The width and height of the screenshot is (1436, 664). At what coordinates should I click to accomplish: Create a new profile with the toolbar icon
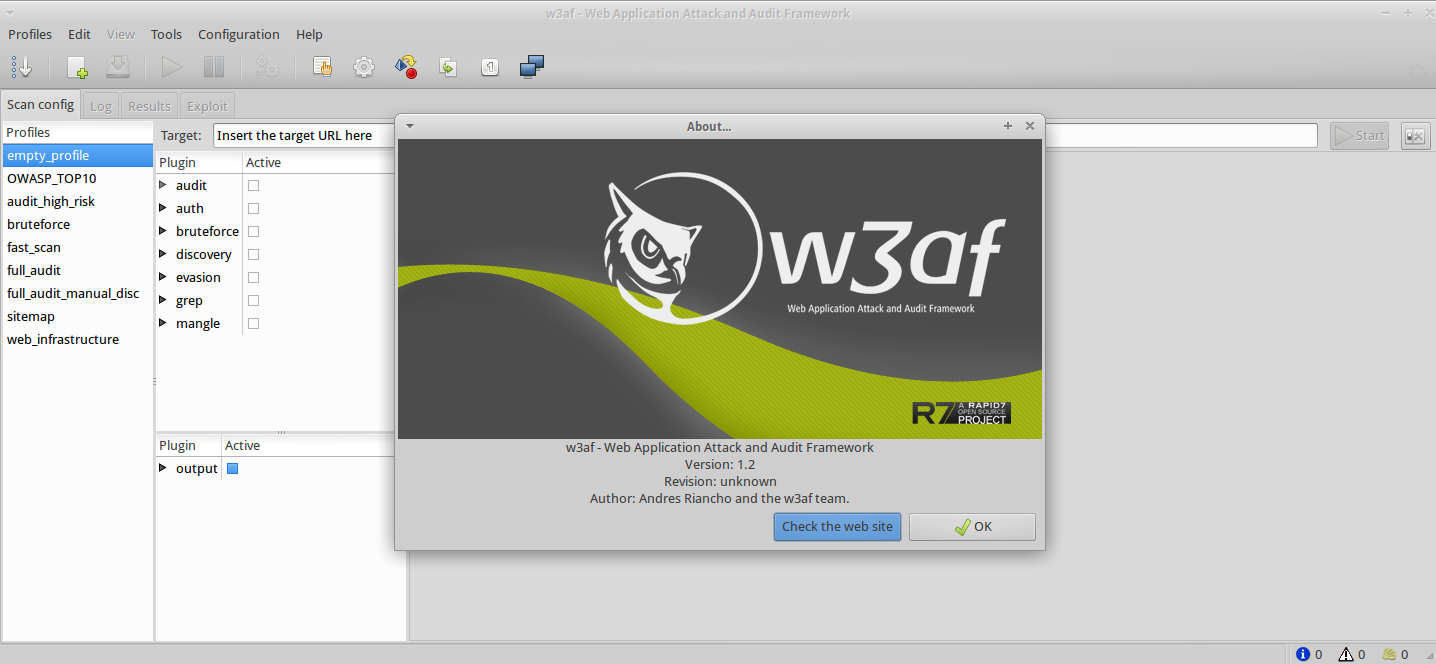(76, 67)
